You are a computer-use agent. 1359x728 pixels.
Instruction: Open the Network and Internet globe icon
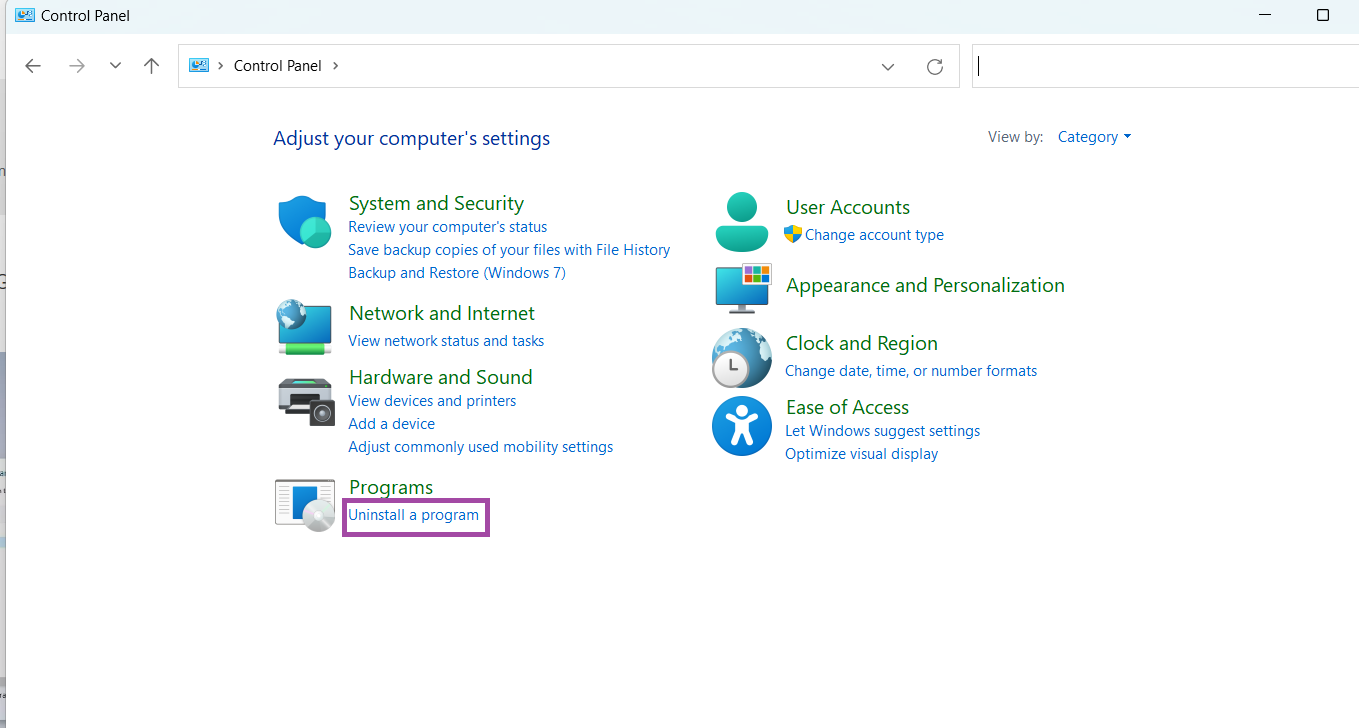click(x=305, y=326)
